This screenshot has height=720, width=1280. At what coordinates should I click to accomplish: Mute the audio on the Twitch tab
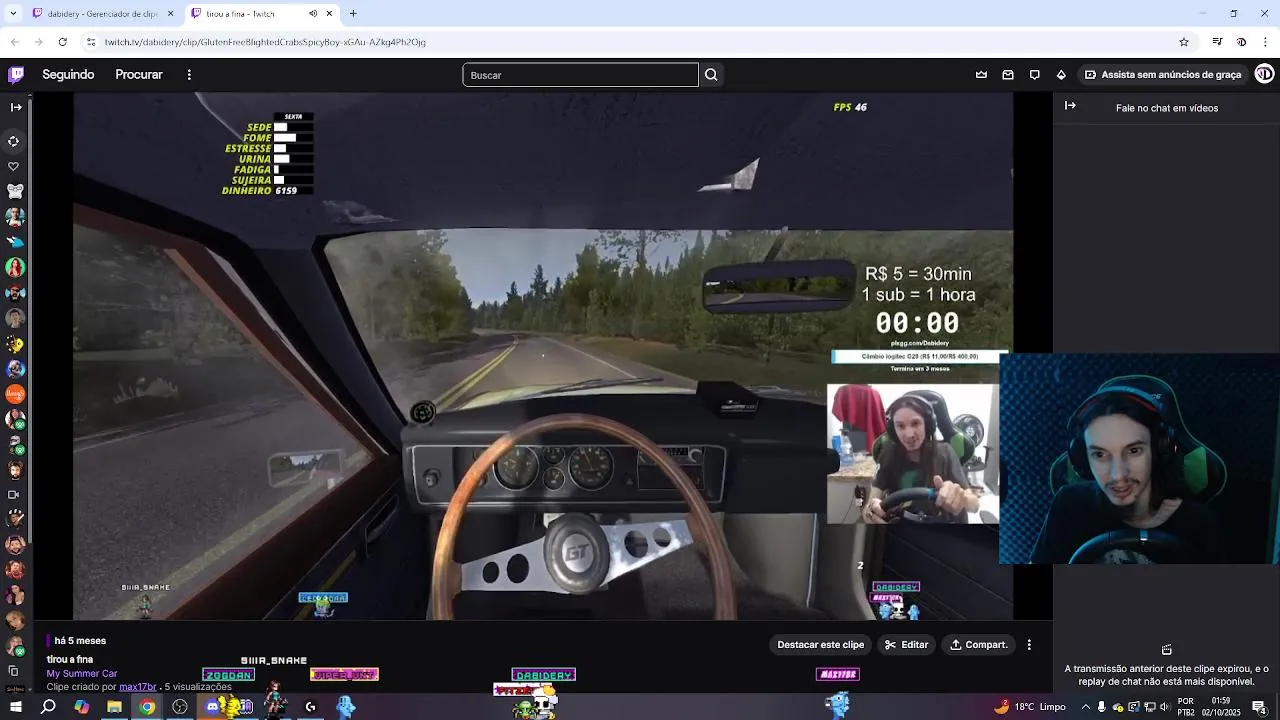[313, 14]
